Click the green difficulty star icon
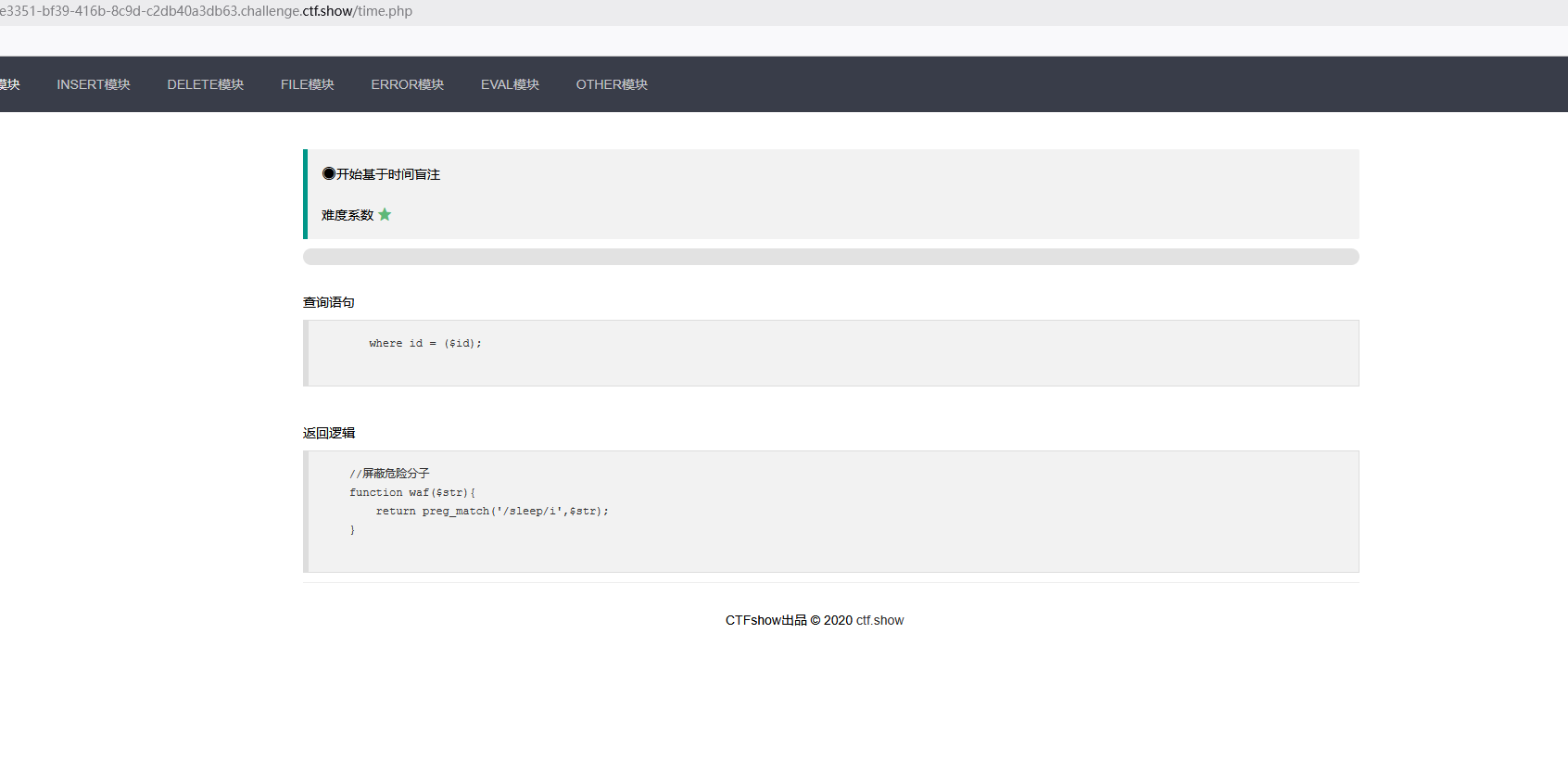 [385, 215]
